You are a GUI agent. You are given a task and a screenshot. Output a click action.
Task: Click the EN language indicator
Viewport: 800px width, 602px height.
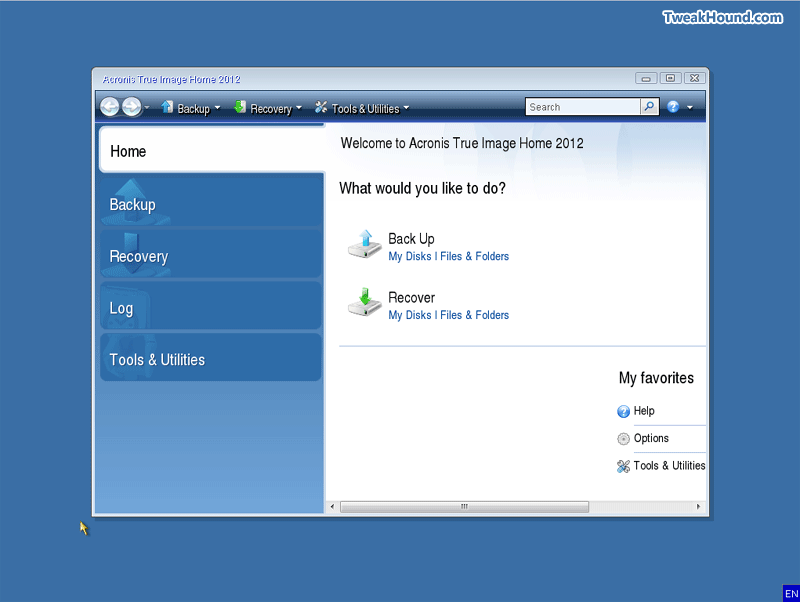click(791, 593)
